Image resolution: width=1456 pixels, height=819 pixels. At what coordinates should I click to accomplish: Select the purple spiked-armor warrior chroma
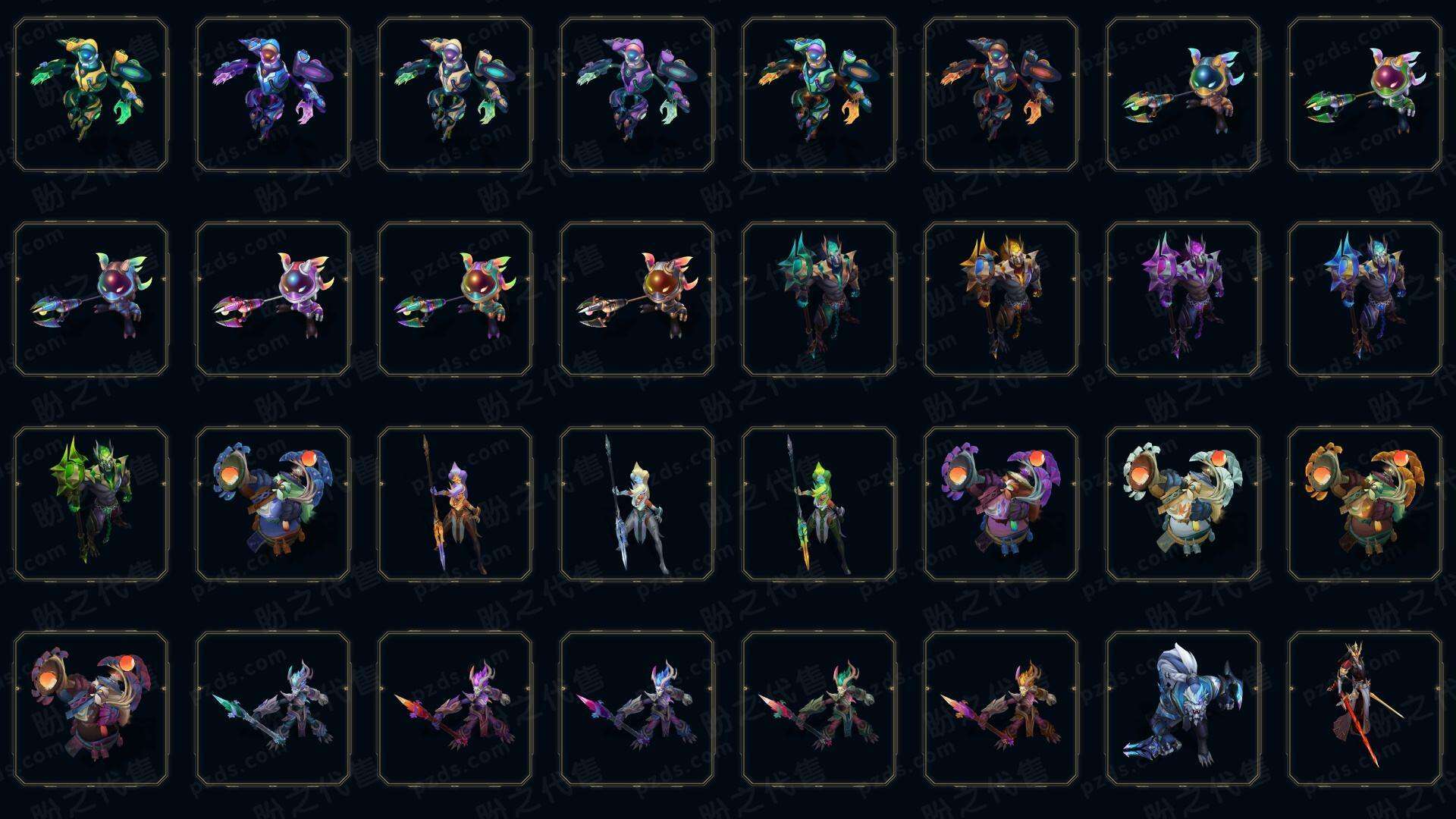pyautogui.click(x=1183, y=300)
